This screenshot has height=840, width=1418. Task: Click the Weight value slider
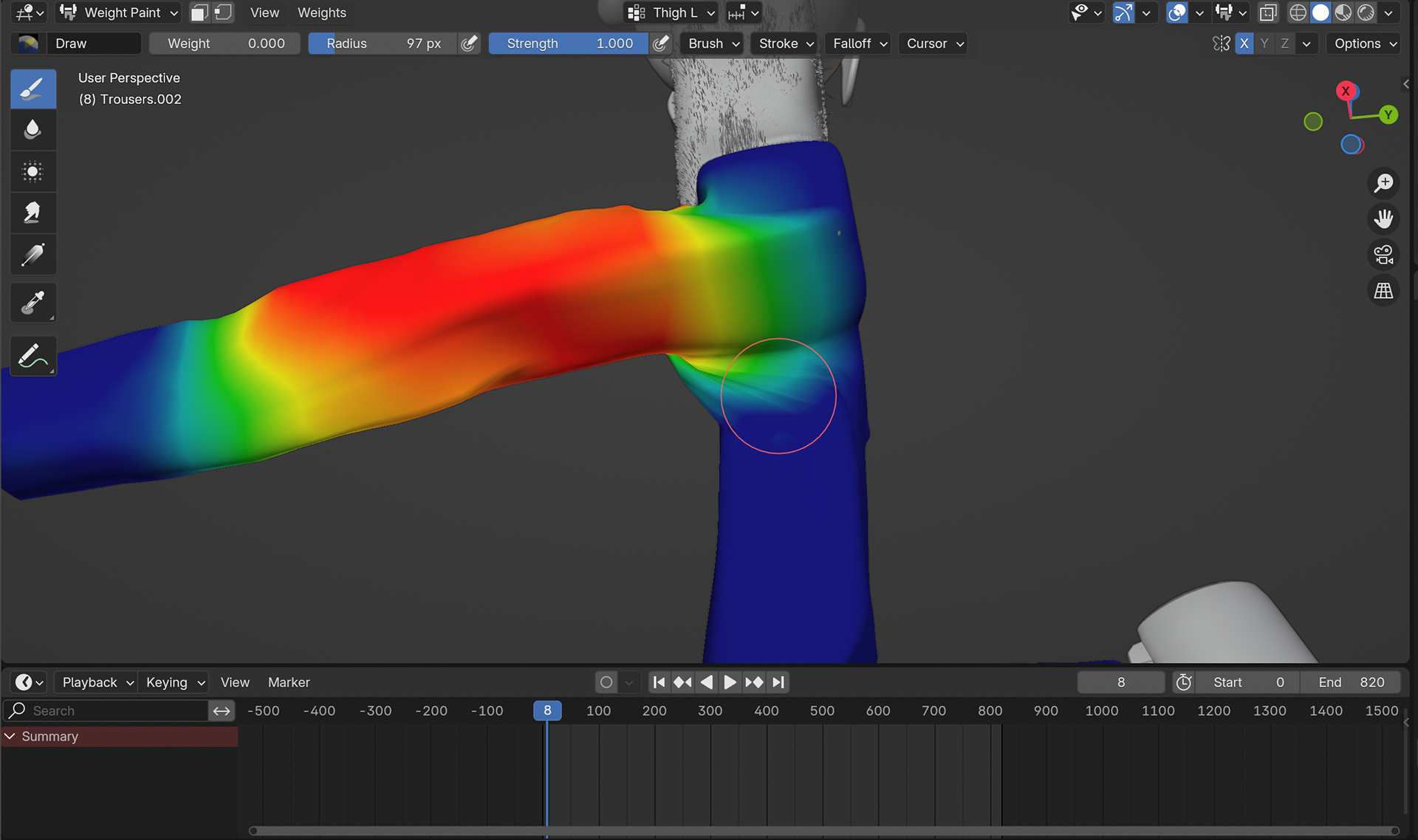225,44
